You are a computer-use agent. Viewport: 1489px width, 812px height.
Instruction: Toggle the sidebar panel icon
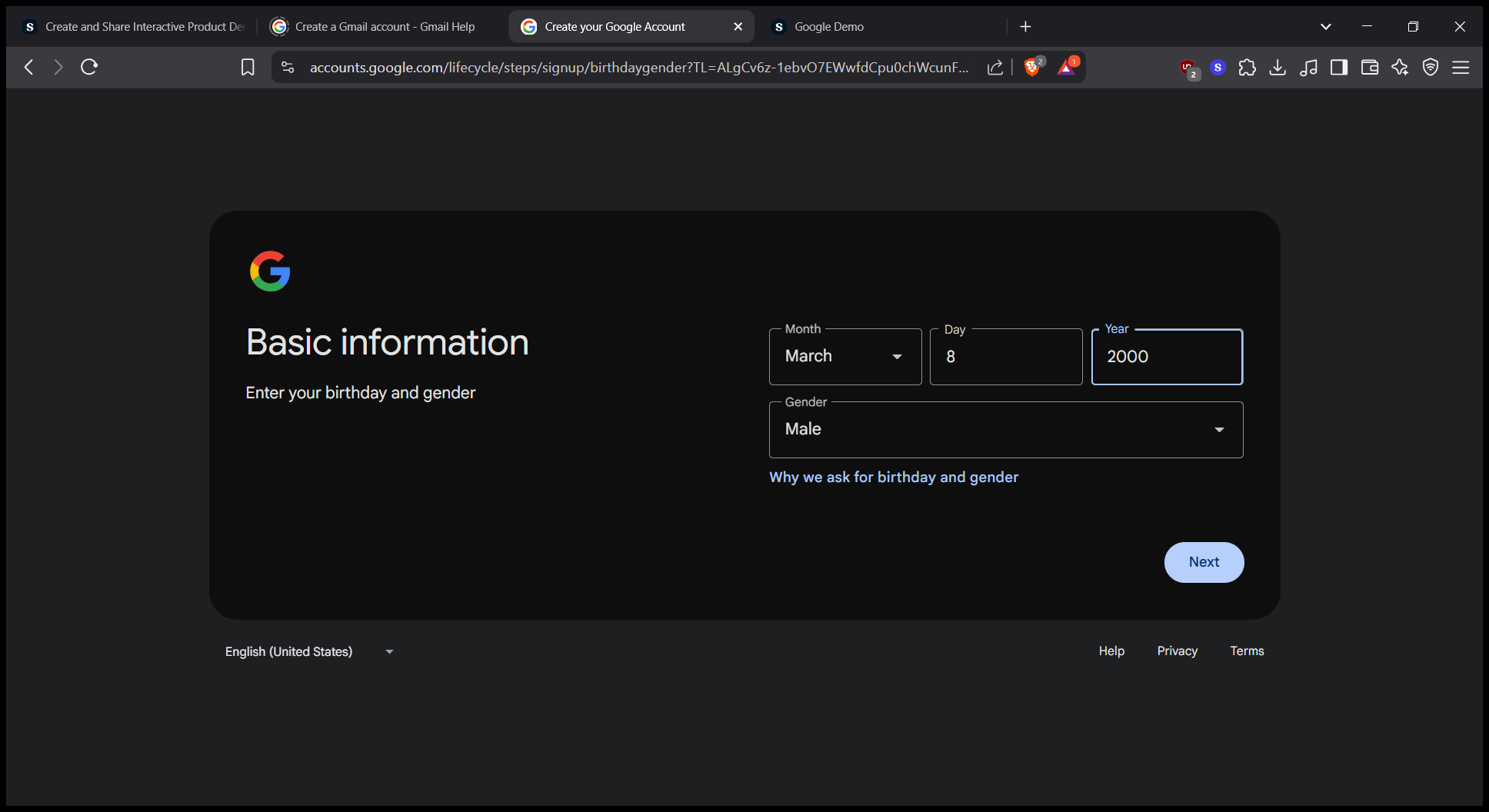point(1339,68)
